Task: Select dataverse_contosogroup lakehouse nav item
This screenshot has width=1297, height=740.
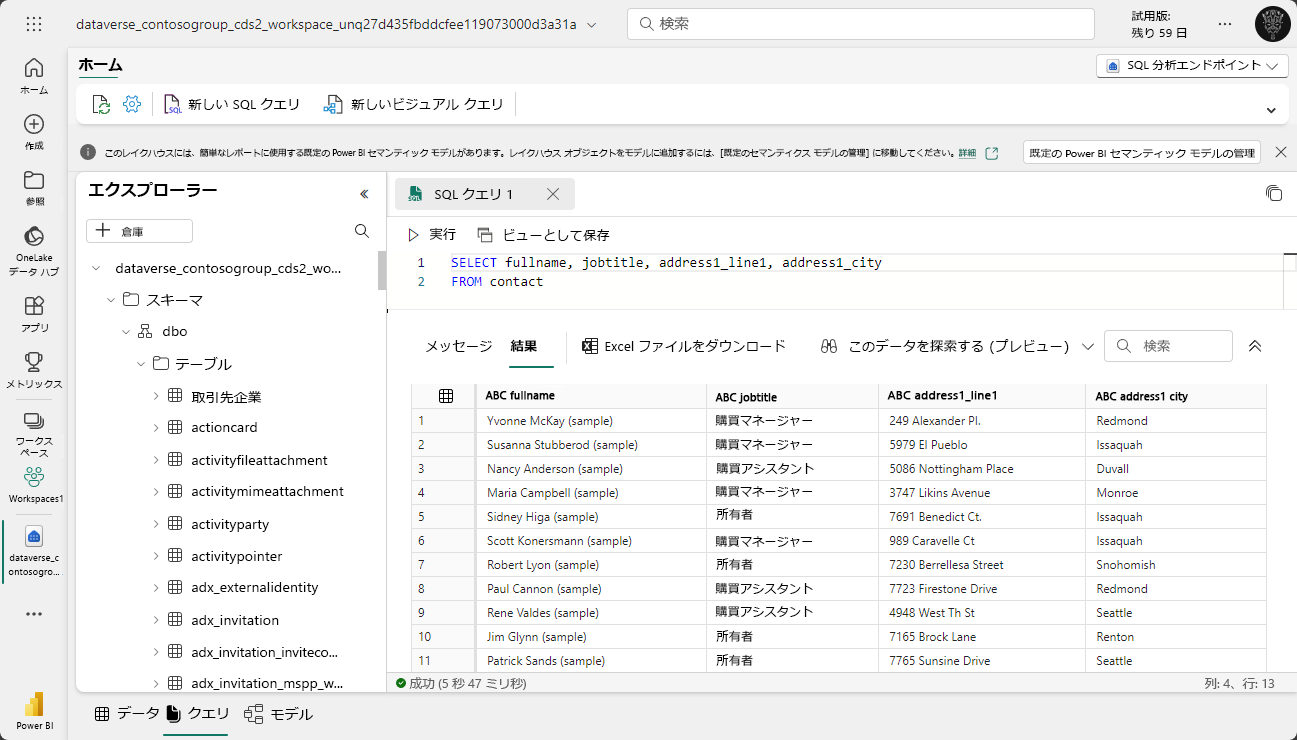Action: [35, 552]
